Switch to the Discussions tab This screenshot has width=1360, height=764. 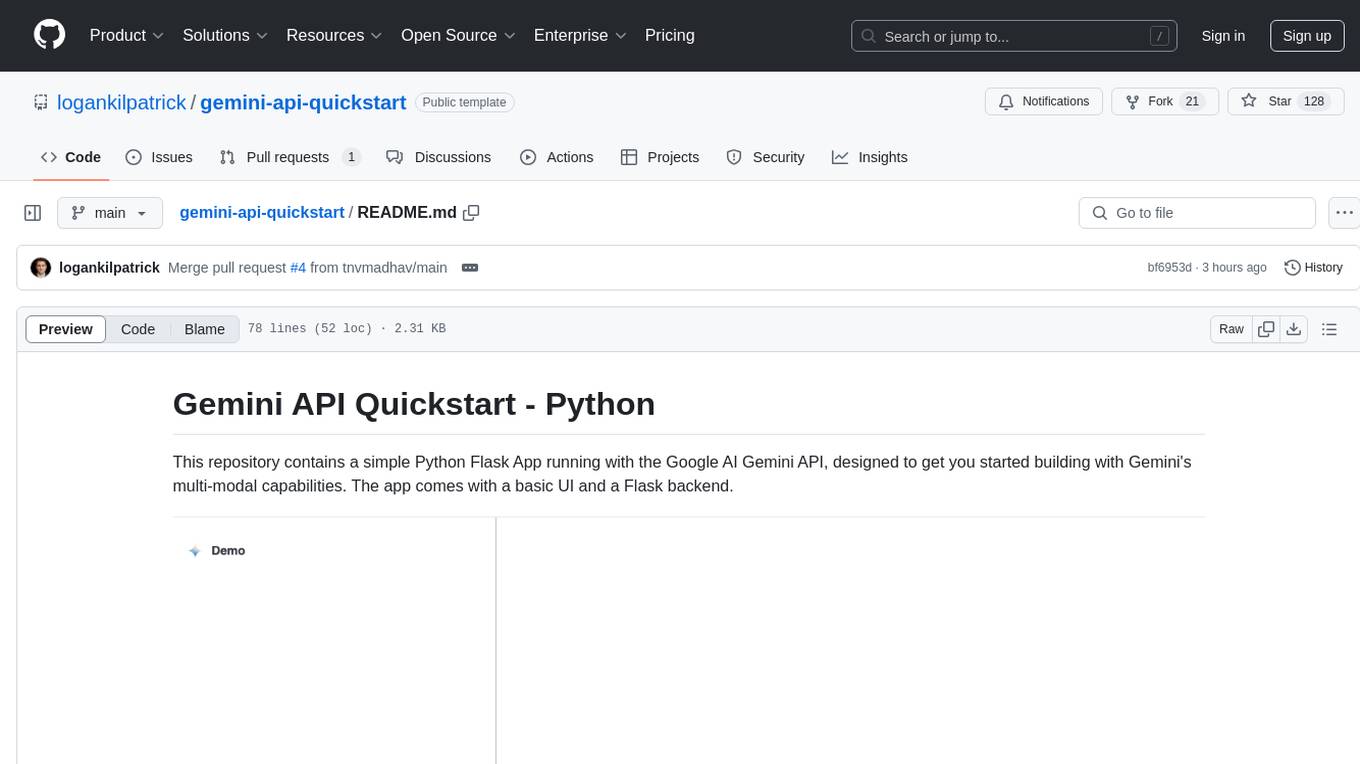pyautogui.click(x=439, y=157)
